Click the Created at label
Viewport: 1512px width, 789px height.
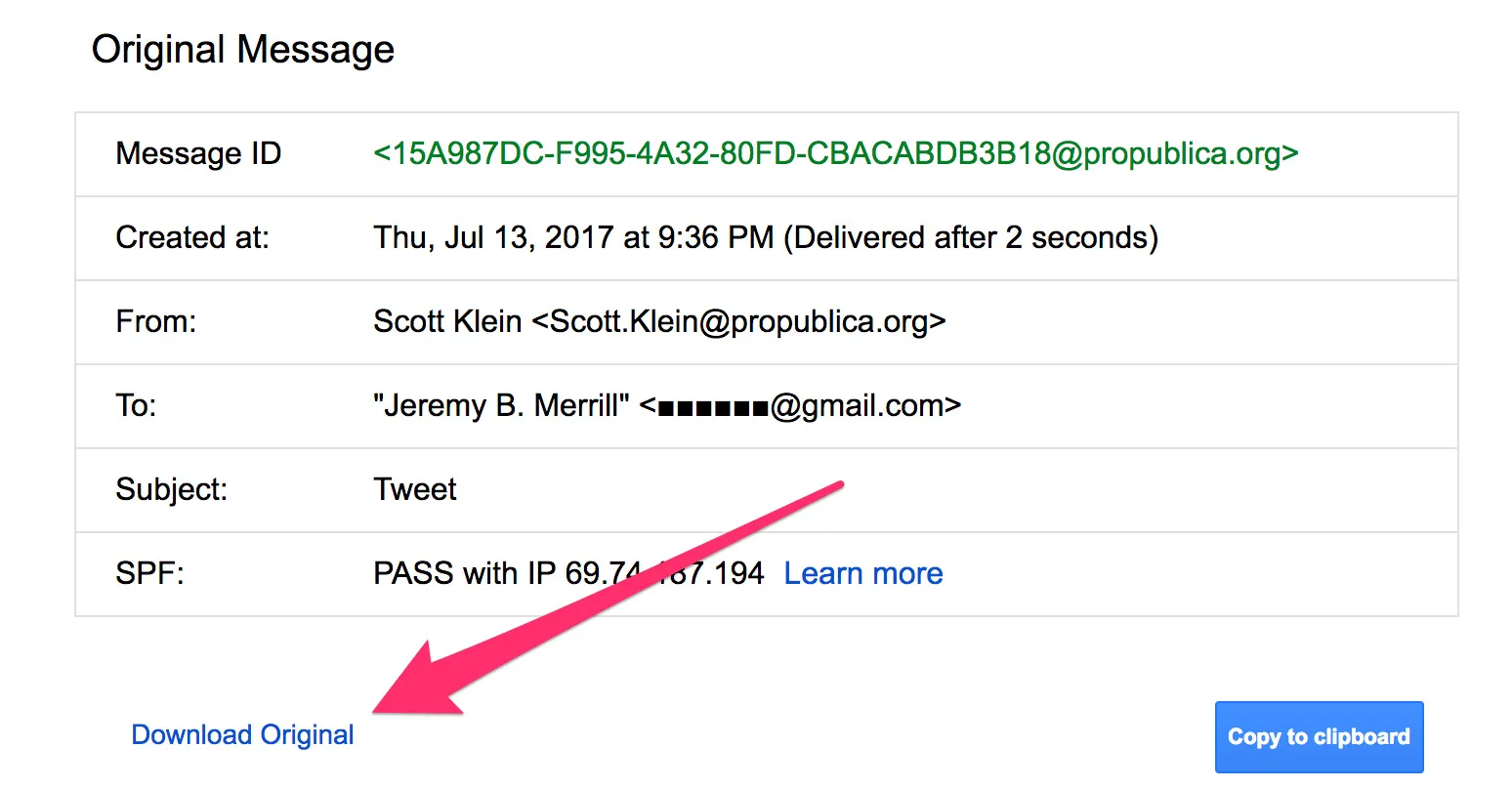click(192, 237)
